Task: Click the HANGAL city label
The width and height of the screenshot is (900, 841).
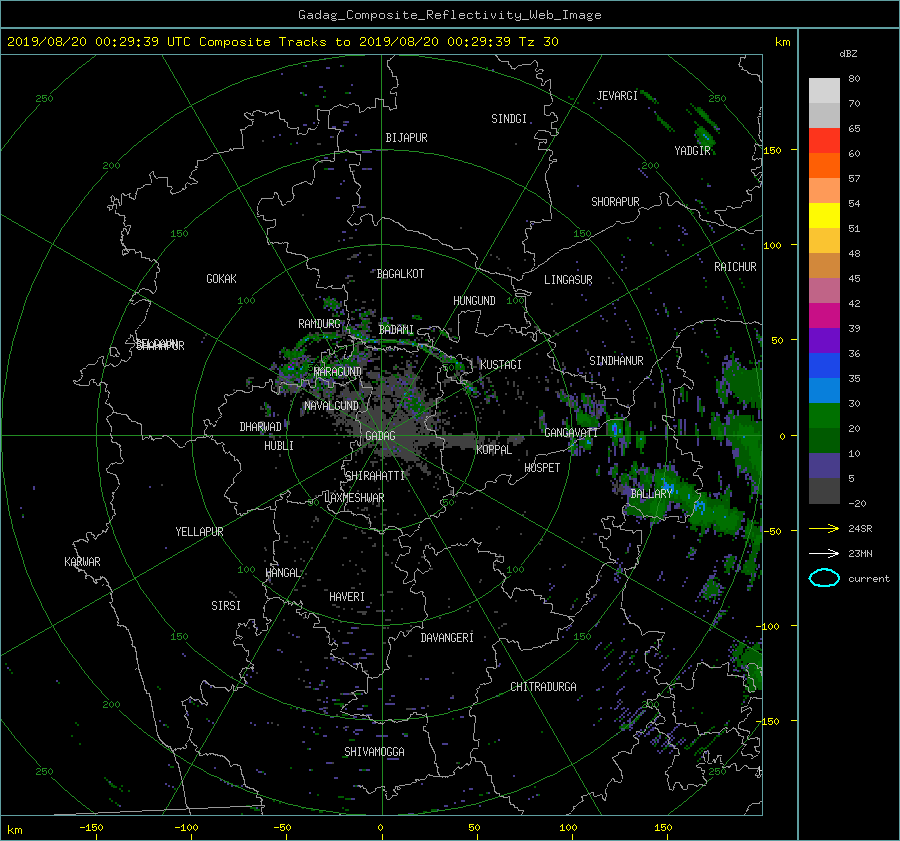Action: click(283, 573)
